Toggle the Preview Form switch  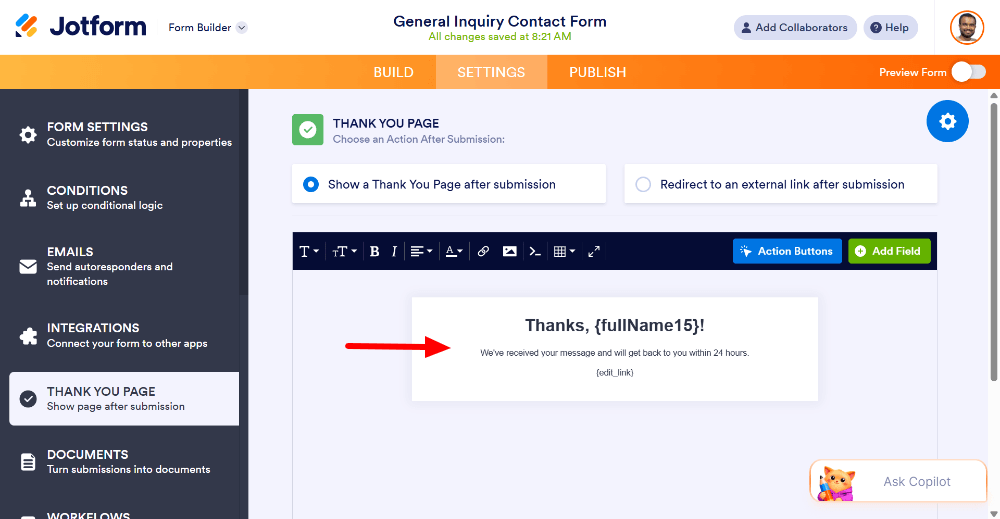(x=969, y=72)
